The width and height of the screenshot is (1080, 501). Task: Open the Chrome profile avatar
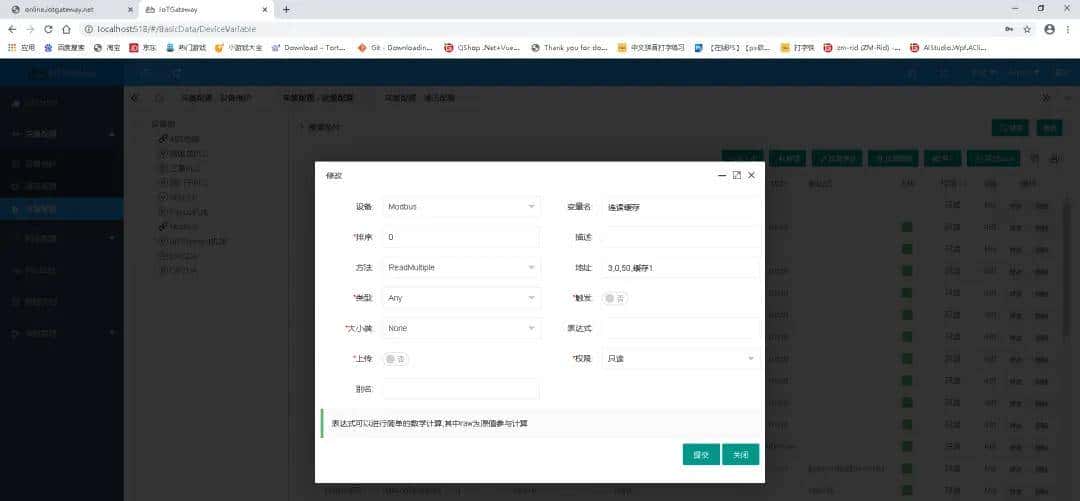pos(1049,30)
